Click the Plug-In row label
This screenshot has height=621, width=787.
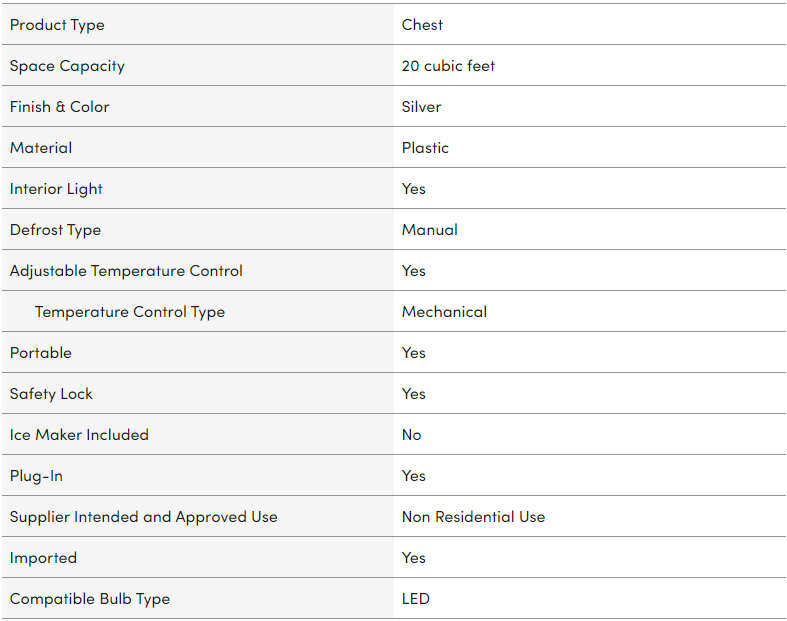click(x=36, y=476)
